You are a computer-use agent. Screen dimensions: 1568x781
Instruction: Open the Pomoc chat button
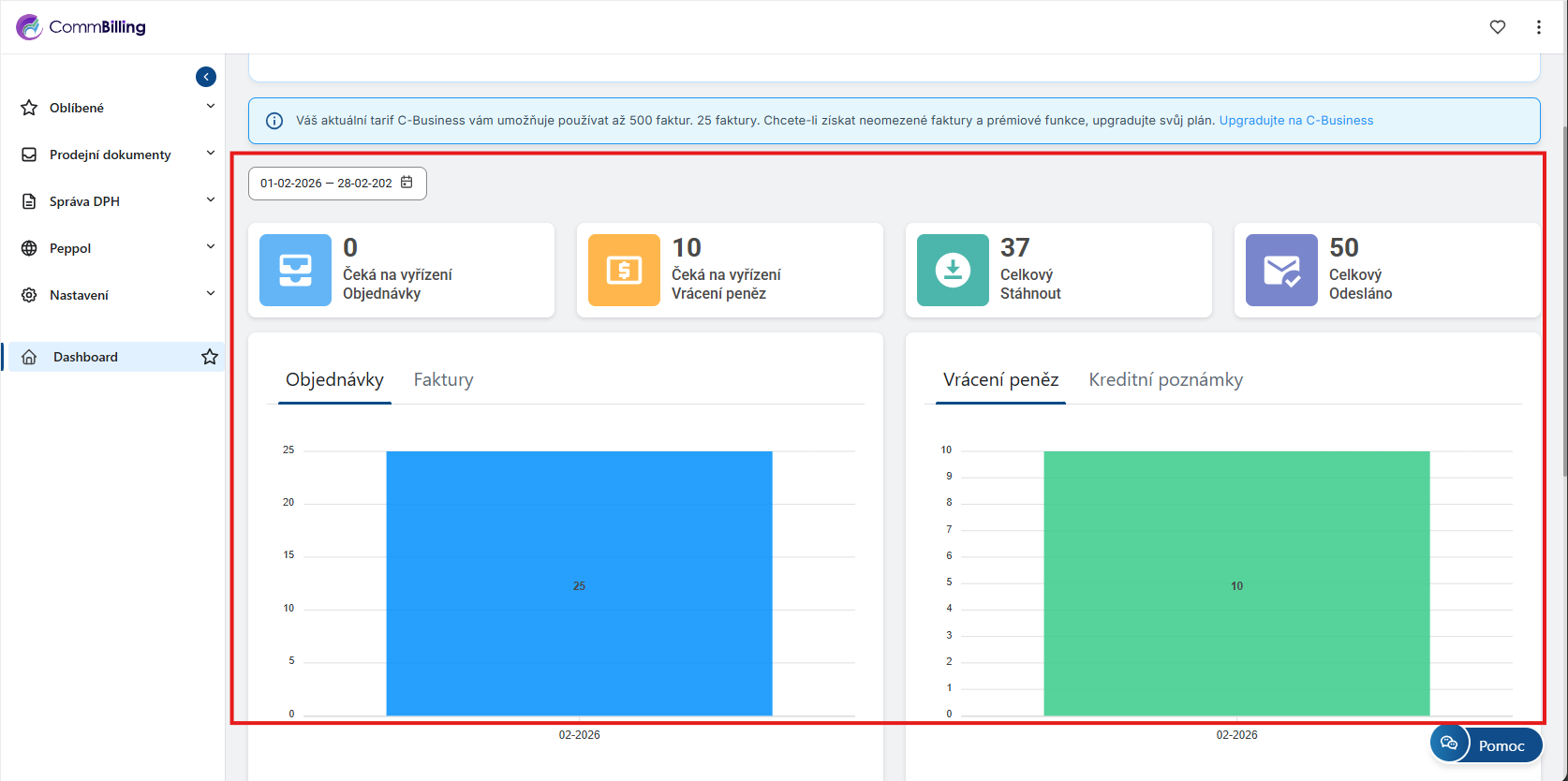pyautogui.click(x=1487, y=745)
